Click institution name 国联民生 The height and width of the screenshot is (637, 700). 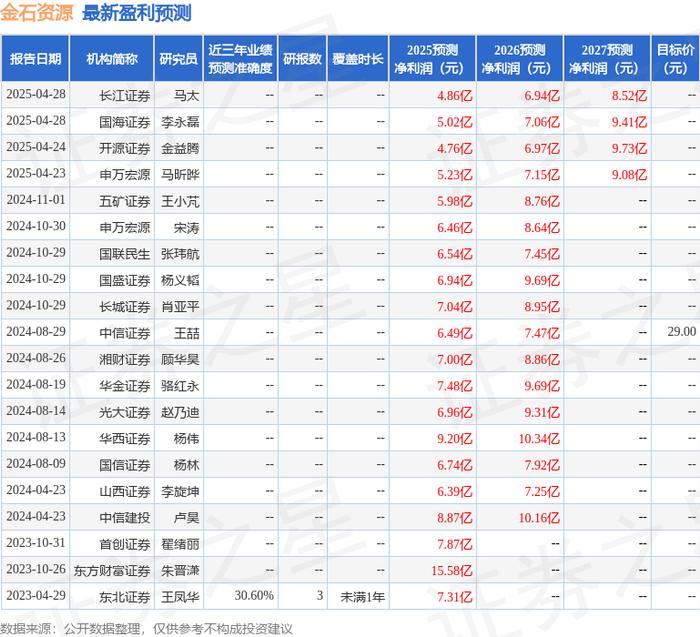point(125,254)
